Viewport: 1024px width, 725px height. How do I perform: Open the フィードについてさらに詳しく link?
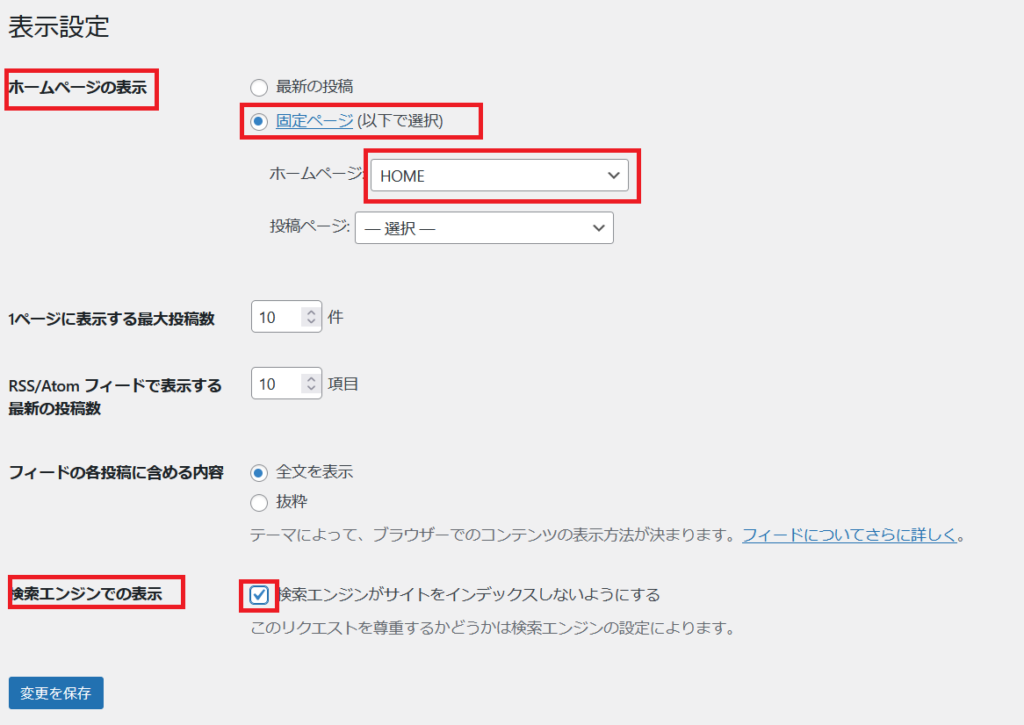(849, 535)
